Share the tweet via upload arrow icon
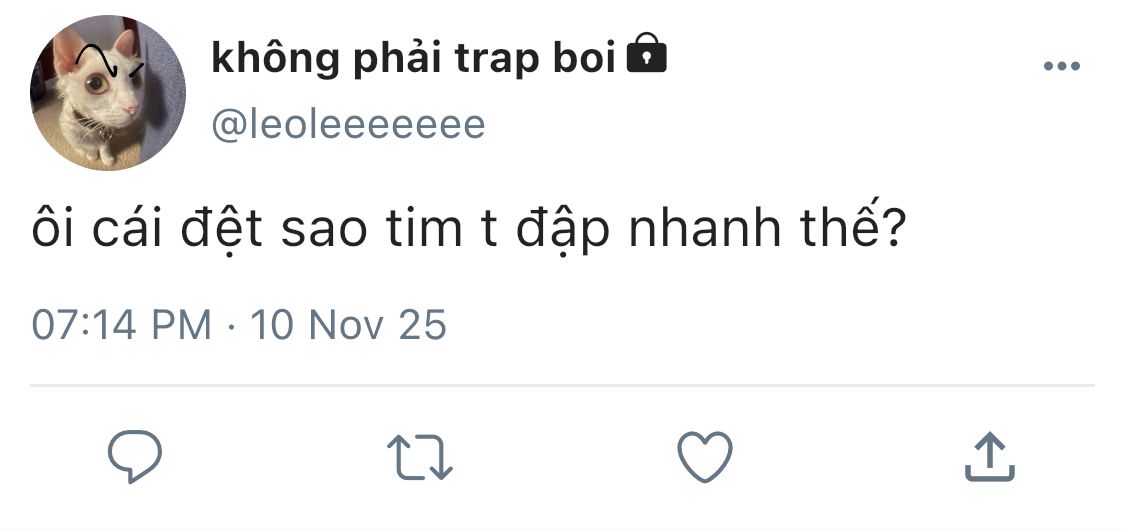This screenshot has width=1125, height=530. 989,455
